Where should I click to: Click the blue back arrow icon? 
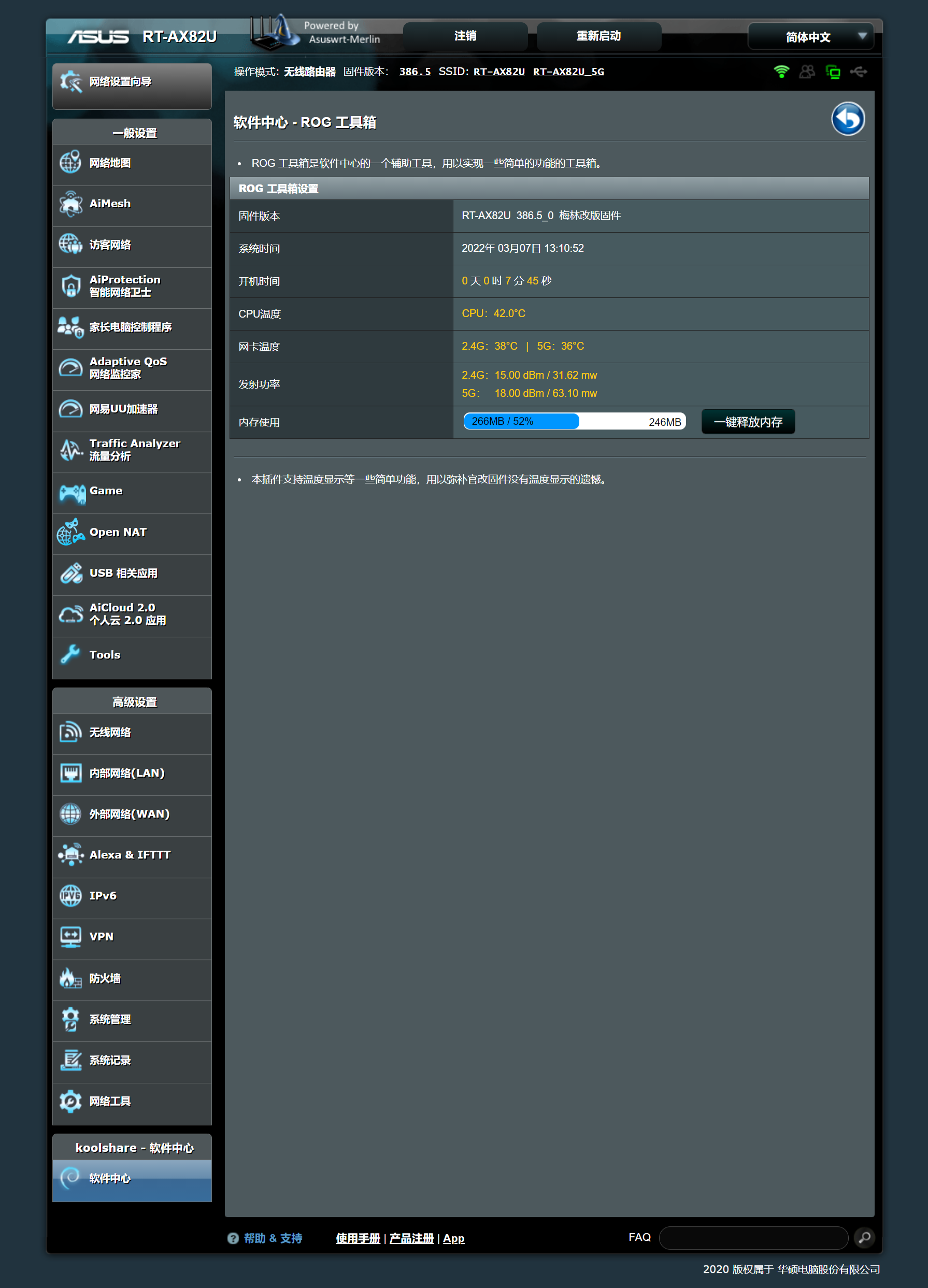(847, 119)
